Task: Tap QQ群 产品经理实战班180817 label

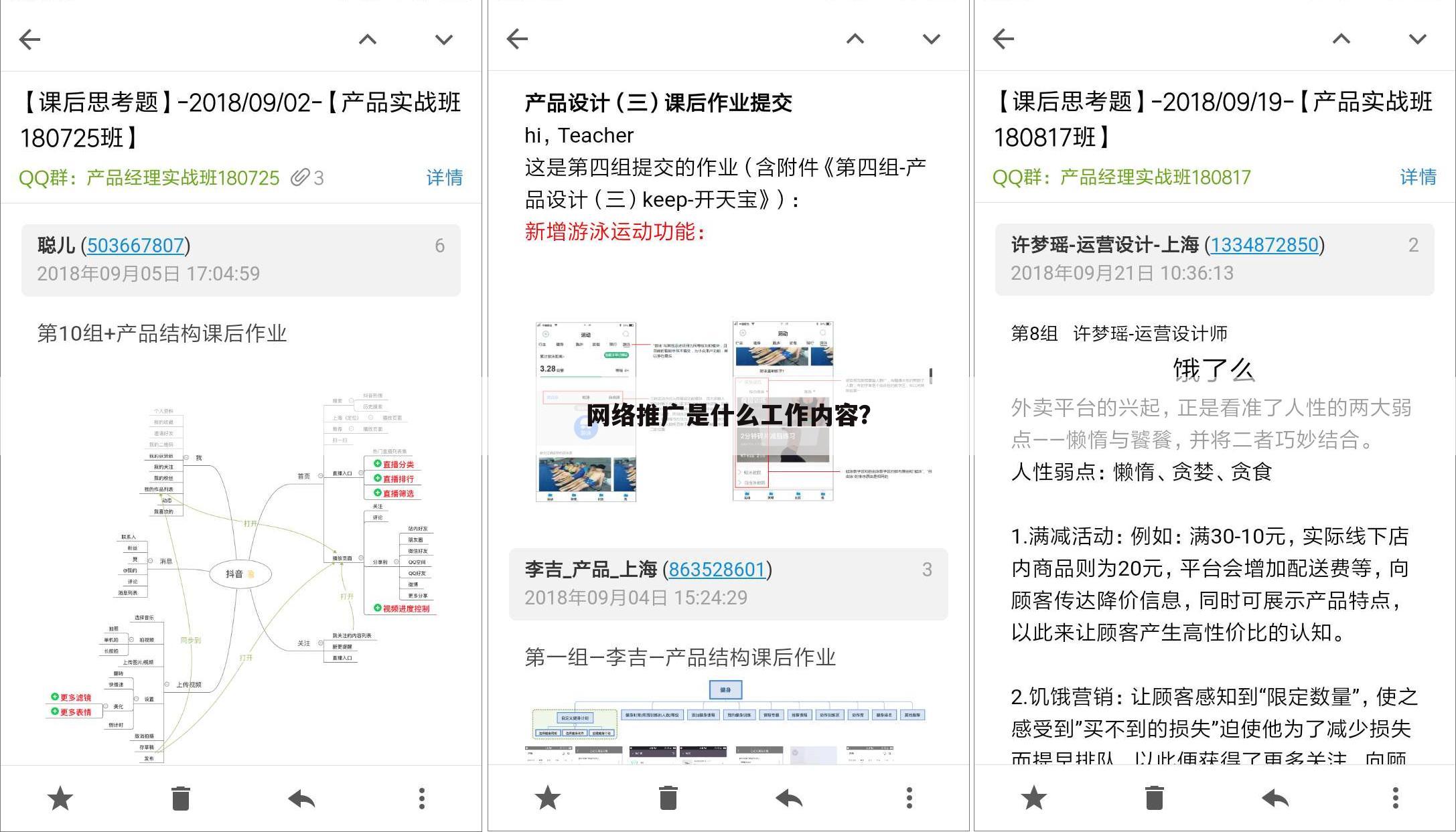Action: pos(1122,177)
